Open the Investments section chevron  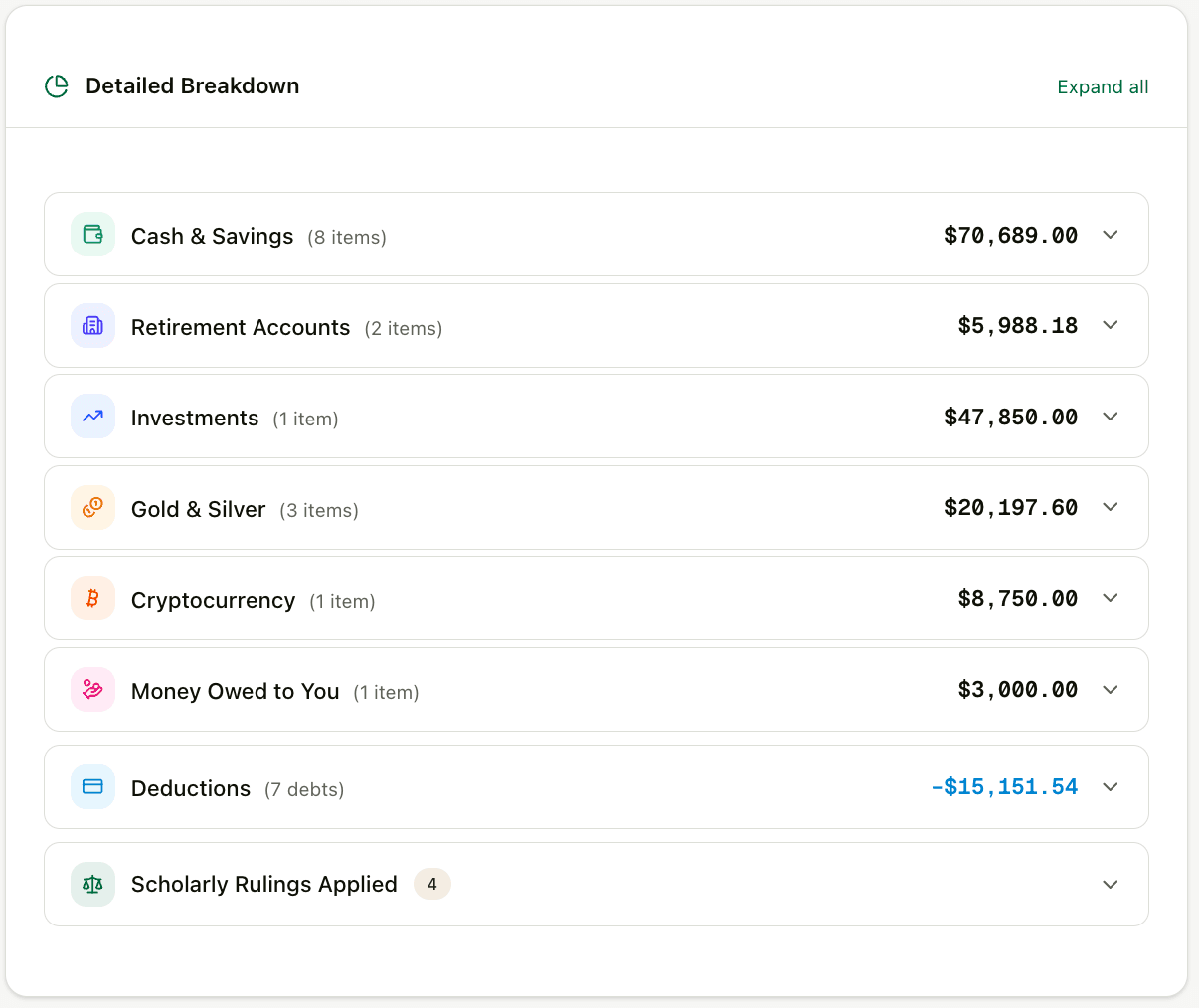click(x=1111, y=417)
